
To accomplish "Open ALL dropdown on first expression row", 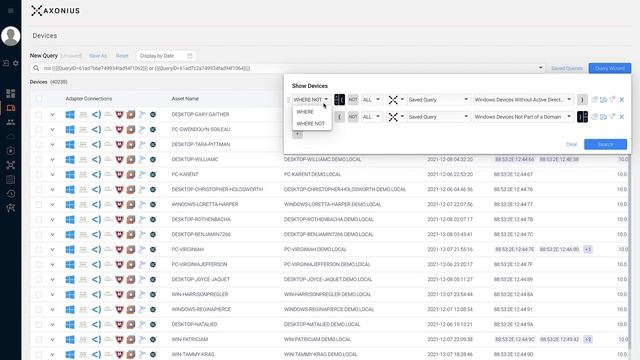I will (371, 100).
